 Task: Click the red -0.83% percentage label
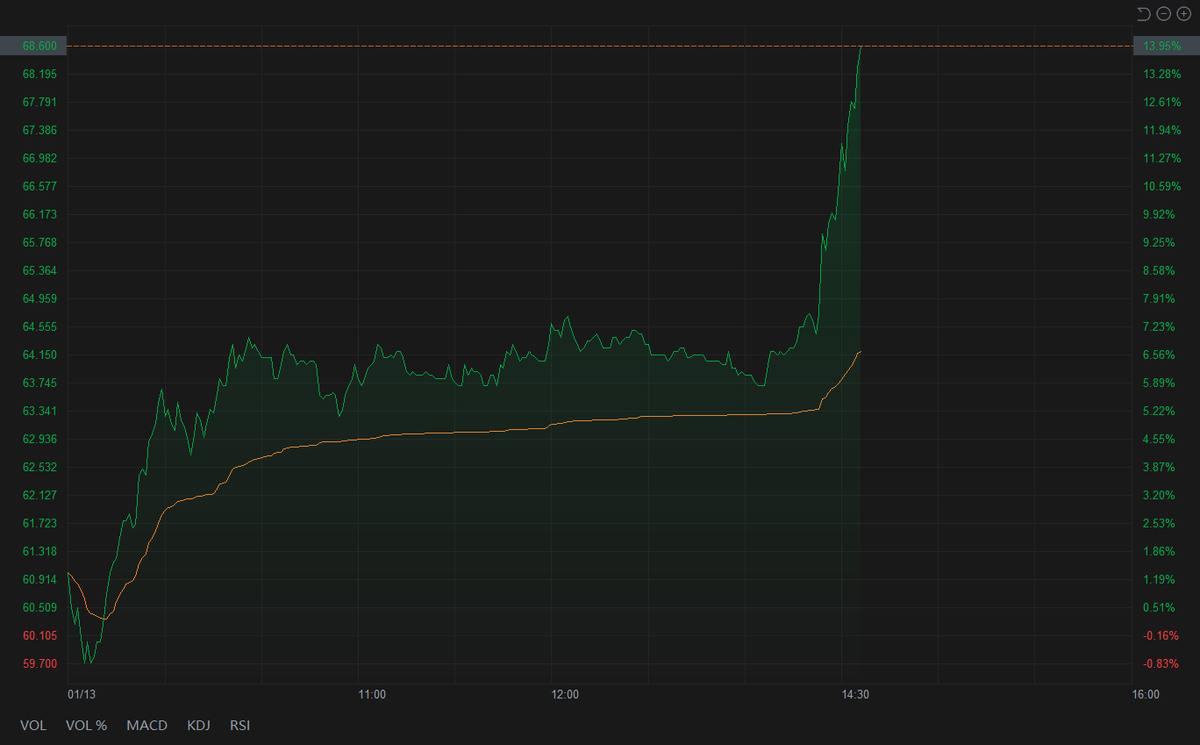click(x=1162, y=663)
